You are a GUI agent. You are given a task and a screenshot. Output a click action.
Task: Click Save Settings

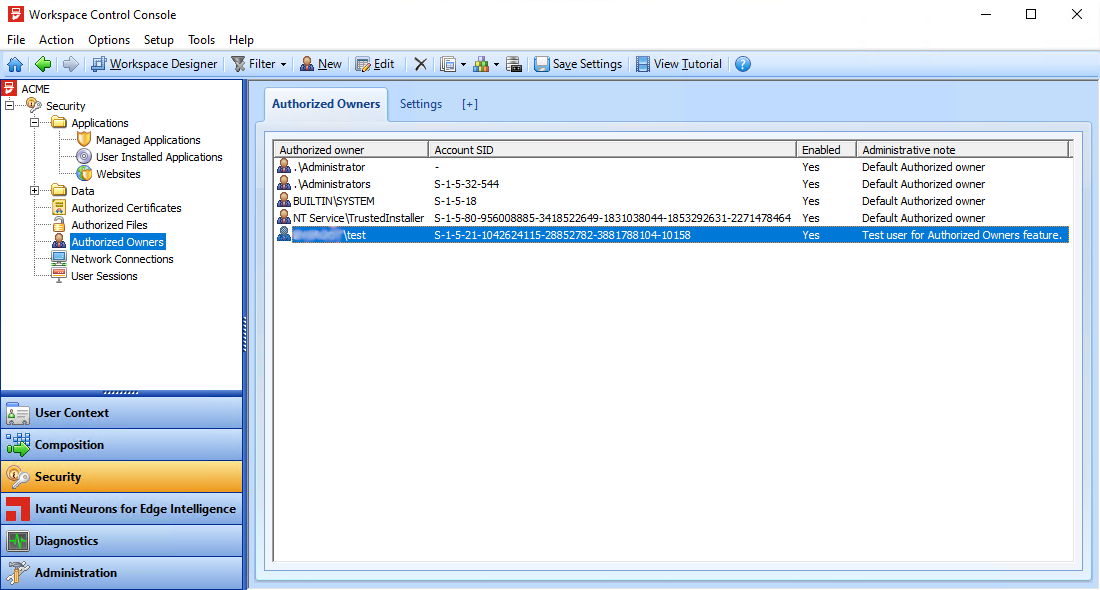click(x=578, y=65)
